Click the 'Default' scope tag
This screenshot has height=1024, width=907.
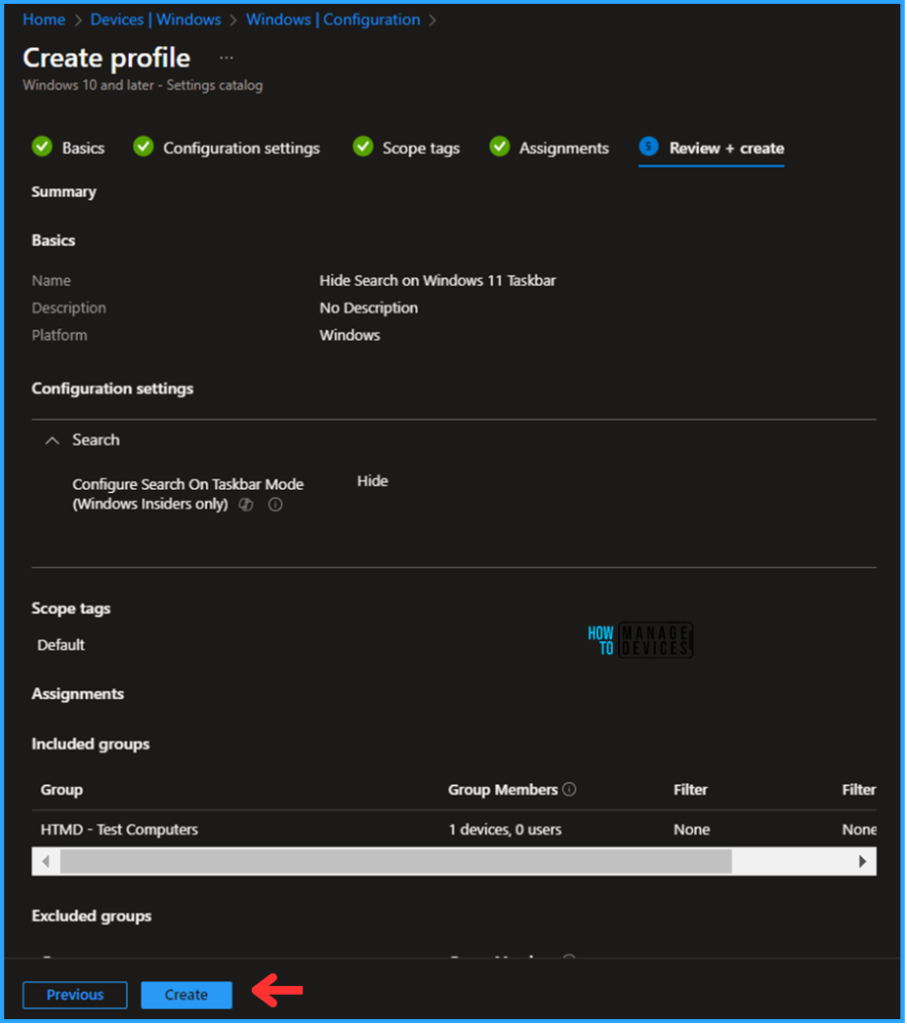coord(61,645)
